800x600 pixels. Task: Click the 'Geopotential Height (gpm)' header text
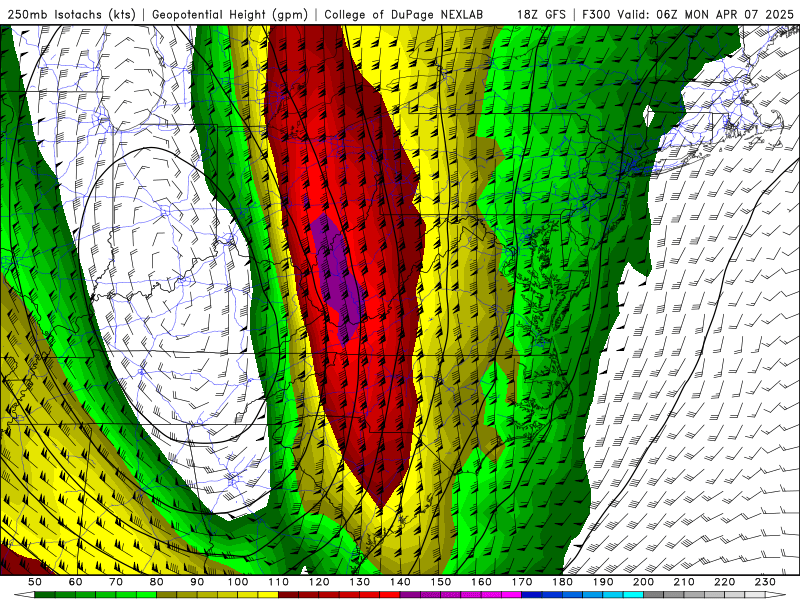click(230, 14)
